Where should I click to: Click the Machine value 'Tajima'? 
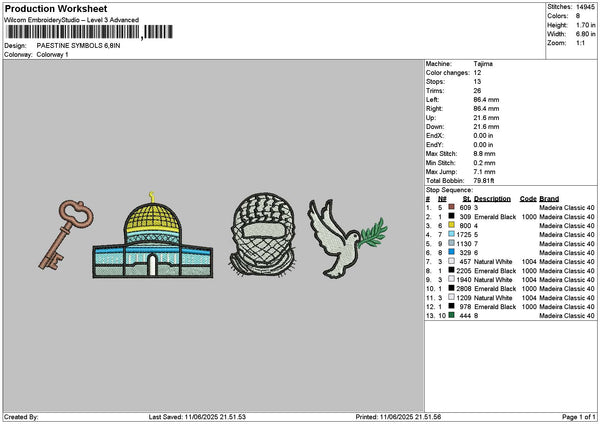483,64
